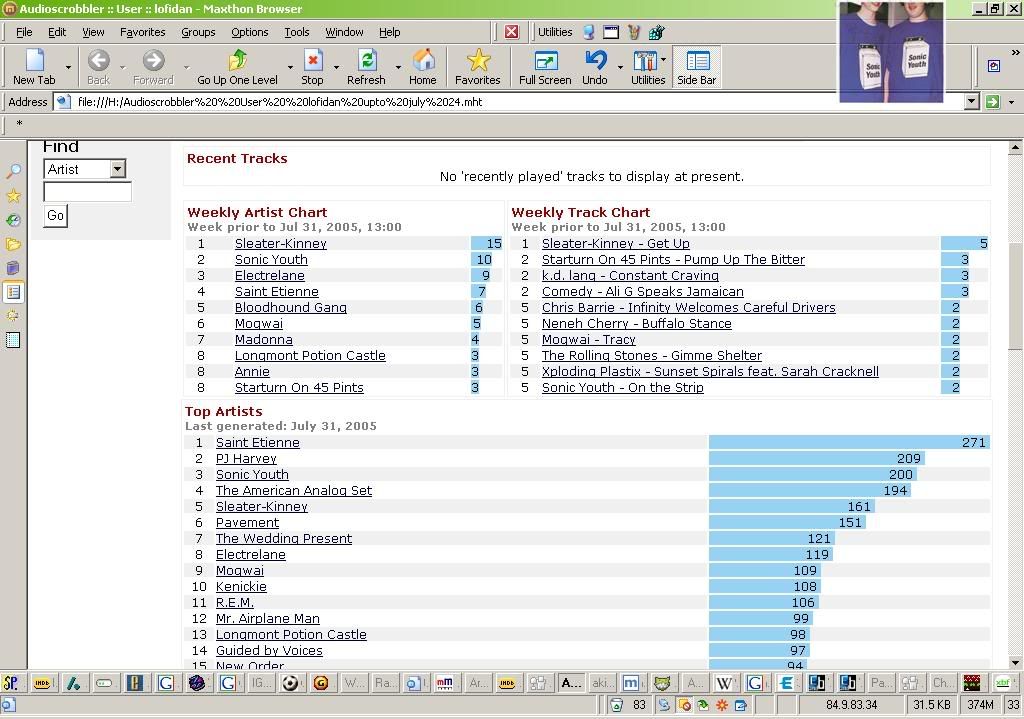Open the Groups menu

click(198, 32)
